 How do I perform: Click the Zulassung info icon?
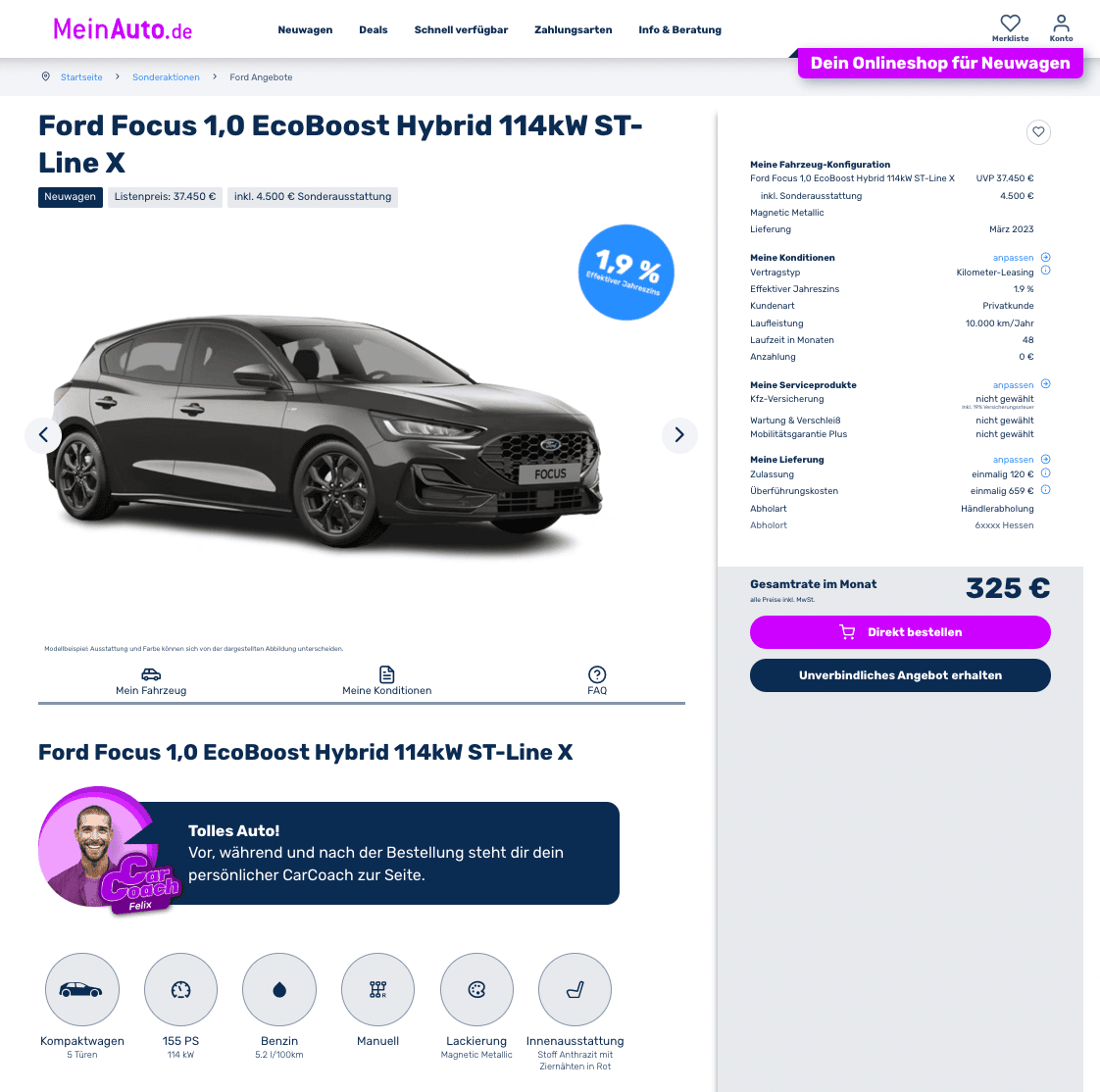click(x=1045, y=473)
